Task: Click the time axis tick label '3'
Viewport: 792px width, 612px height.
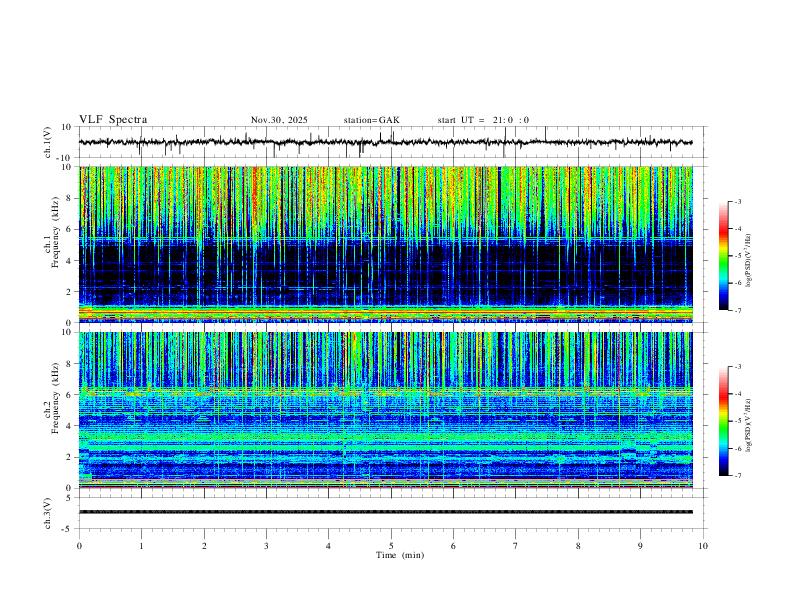Action: (266, 546)
